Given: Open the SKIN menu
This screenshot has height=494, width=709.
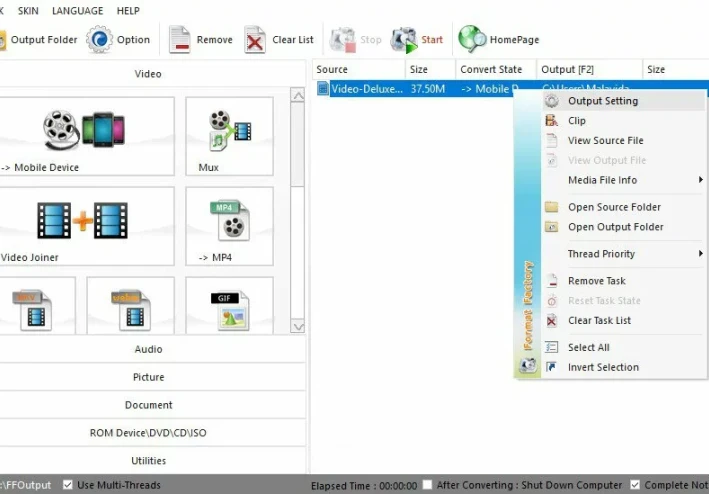Looking at the screenshot, I should pos(28,10).
